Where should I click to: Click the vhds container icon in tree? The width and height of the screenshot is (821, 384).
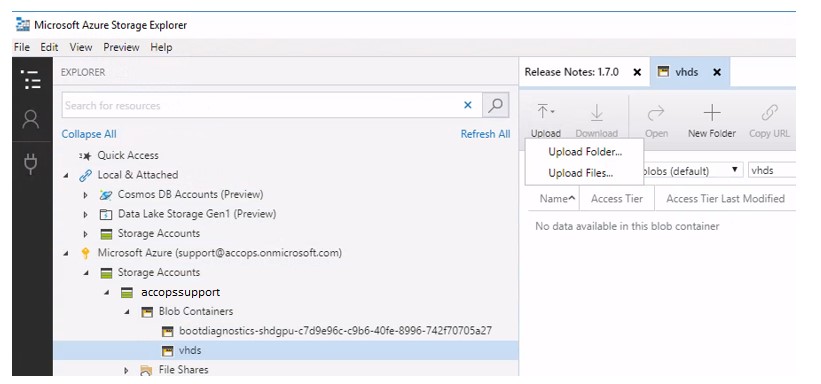[x=167, y=350]
